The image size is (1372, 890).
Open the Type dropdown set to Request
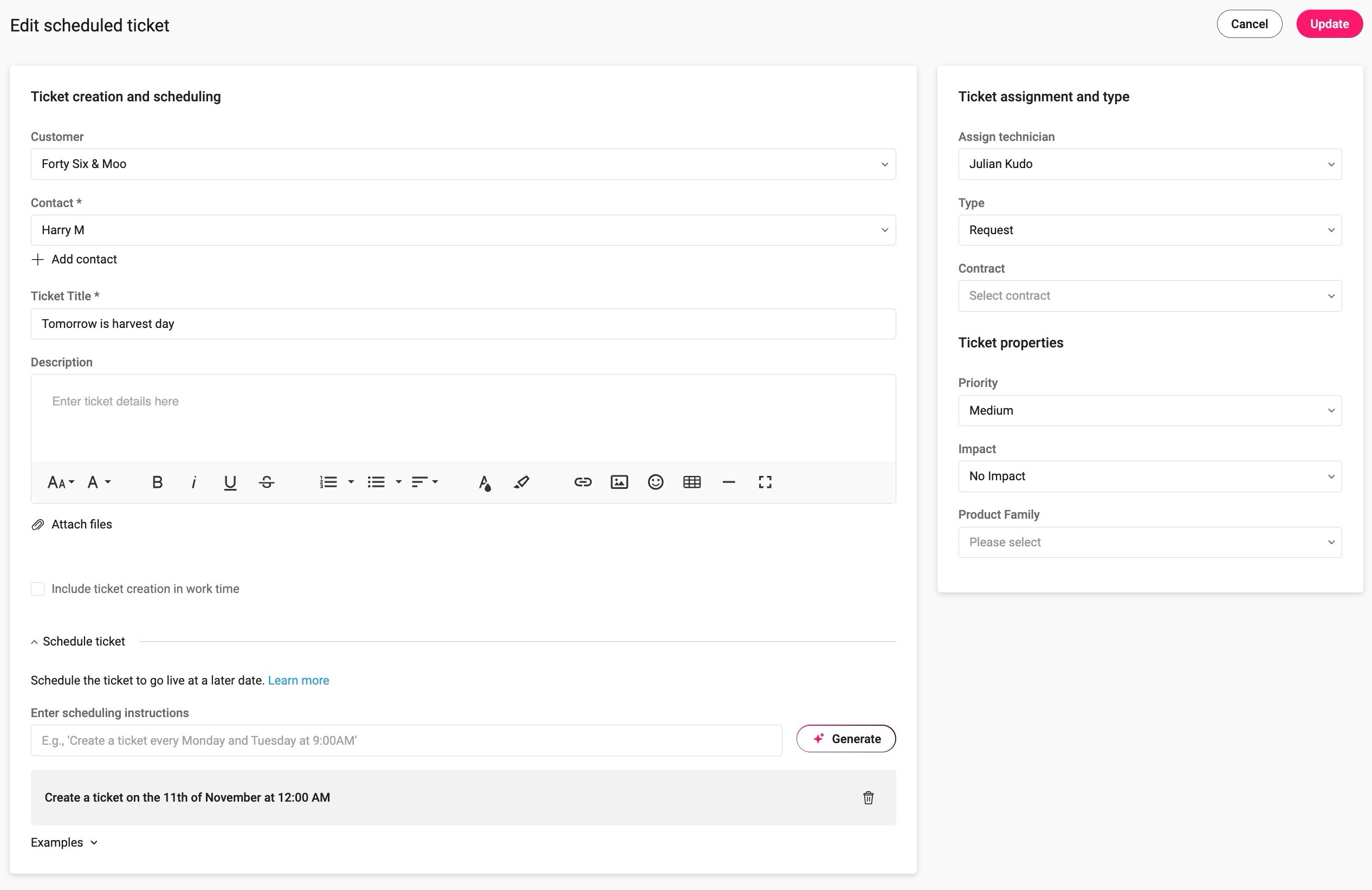click(x=1149, y=230)
